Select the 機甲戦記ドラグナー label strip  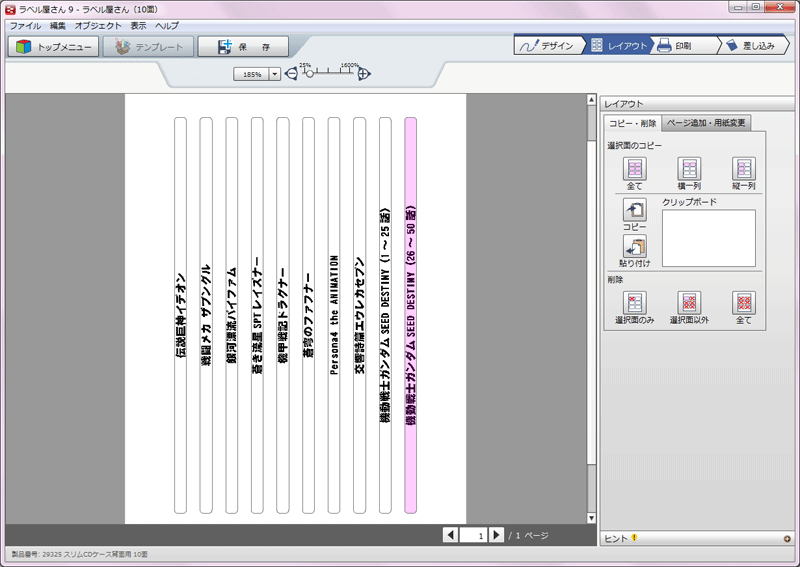tap(283, 315)
